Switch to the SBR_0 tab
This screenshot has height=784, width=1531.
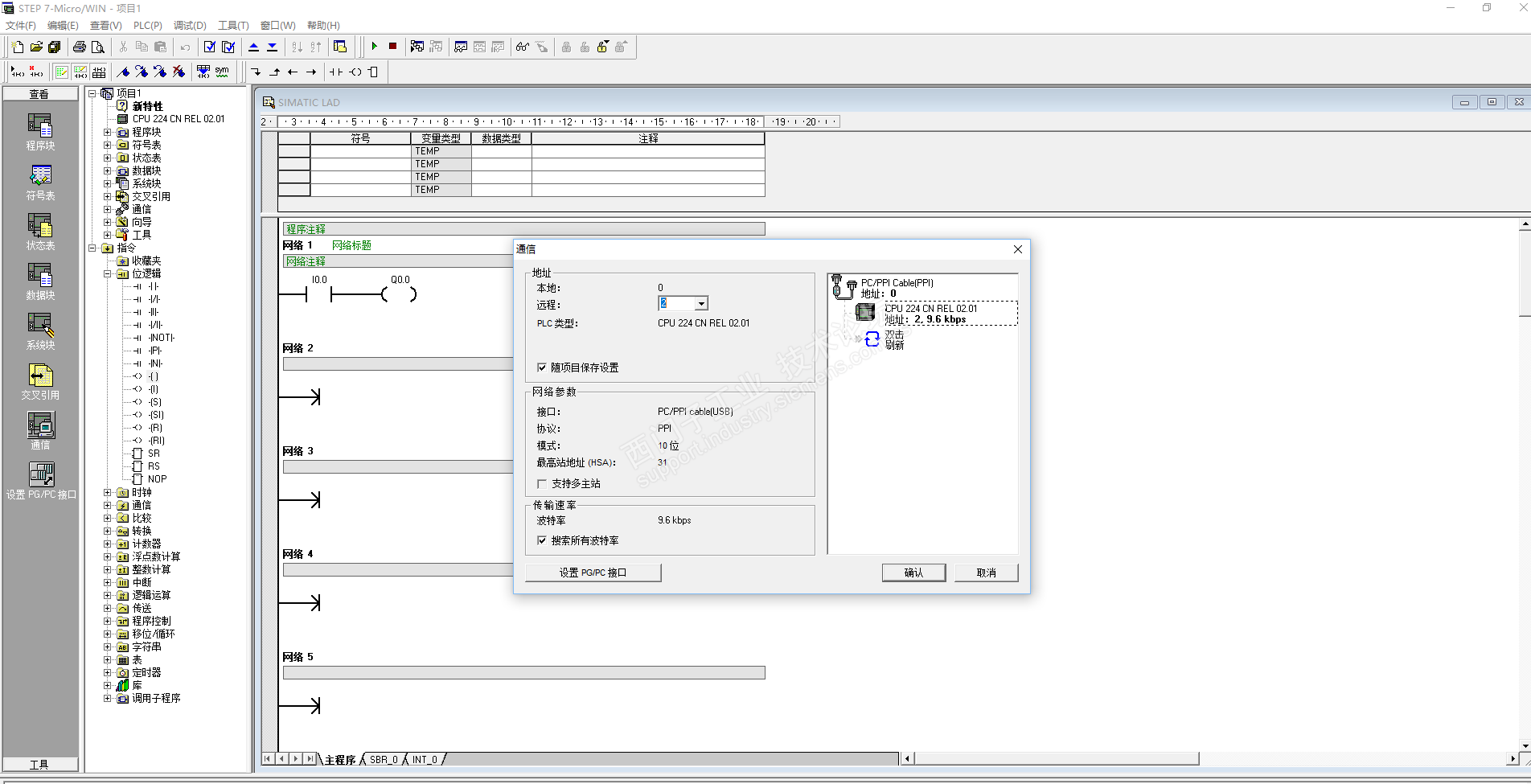click(x=384, y=760)
